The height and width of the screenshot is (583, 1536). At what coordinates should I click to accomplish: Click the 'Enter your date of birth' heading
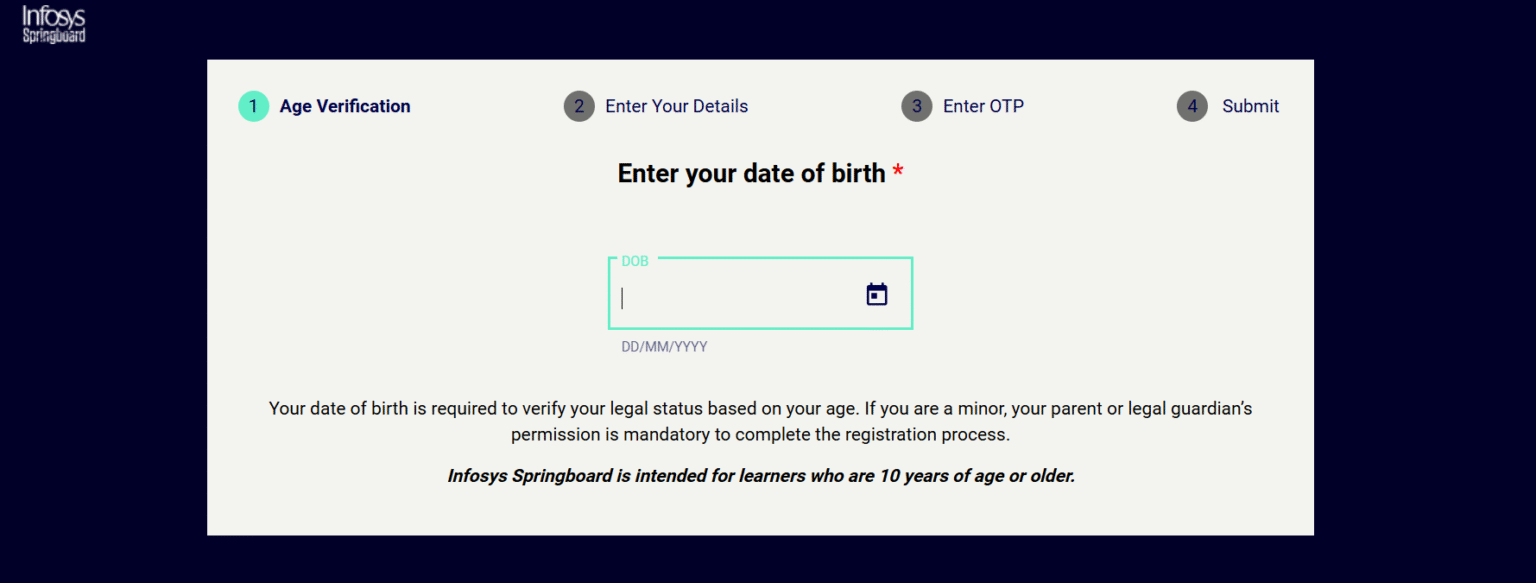(751, 173)
